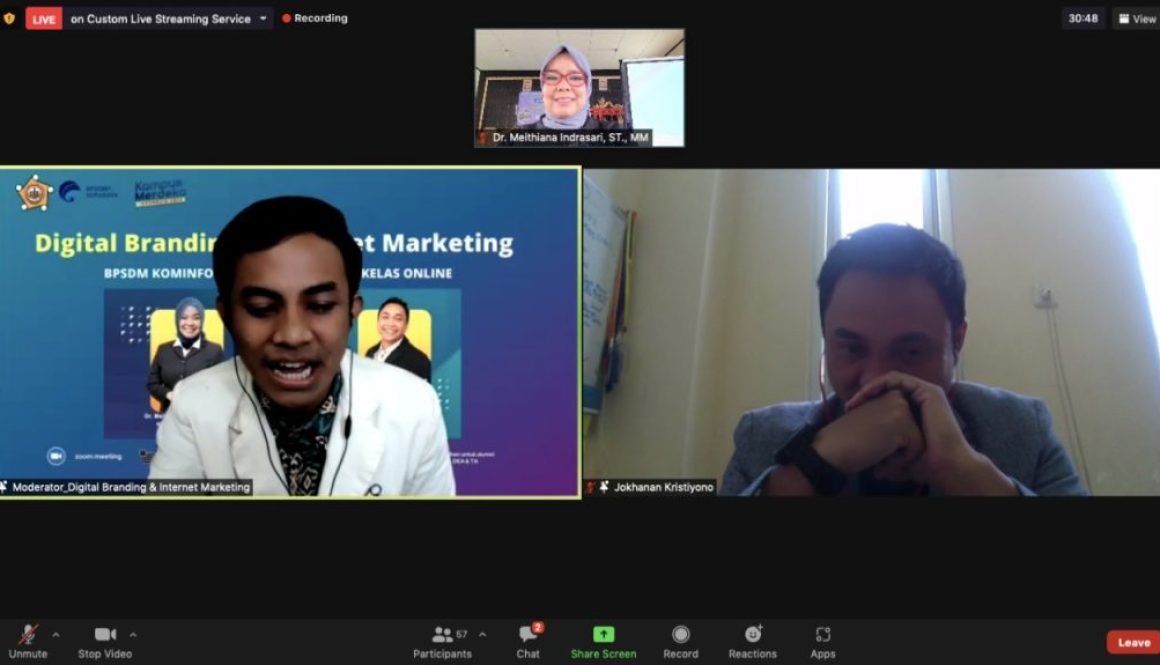The height and width of the screenshot is (665, 1160).
Task: Open the Apps panel
Action: [823, 640]
